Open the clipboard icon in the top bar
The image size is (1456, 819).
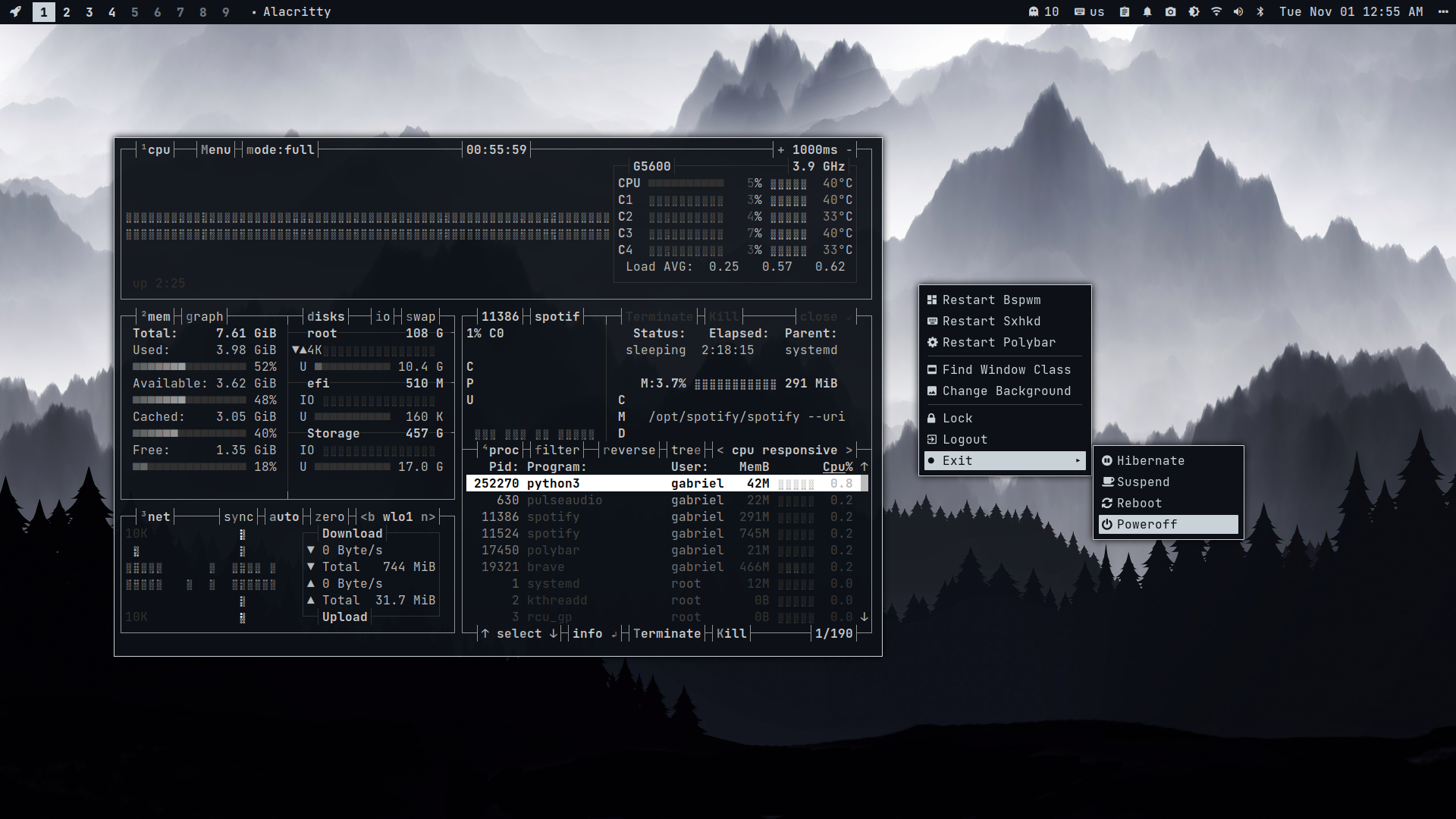click(x=1125, y=12)
